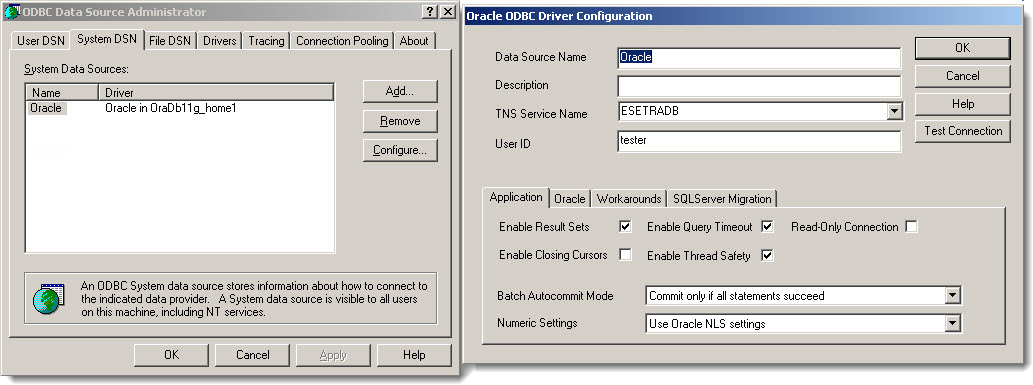Click the Configure... button
This screenshot has width=1033, height=385.
(x=400, y=150)
